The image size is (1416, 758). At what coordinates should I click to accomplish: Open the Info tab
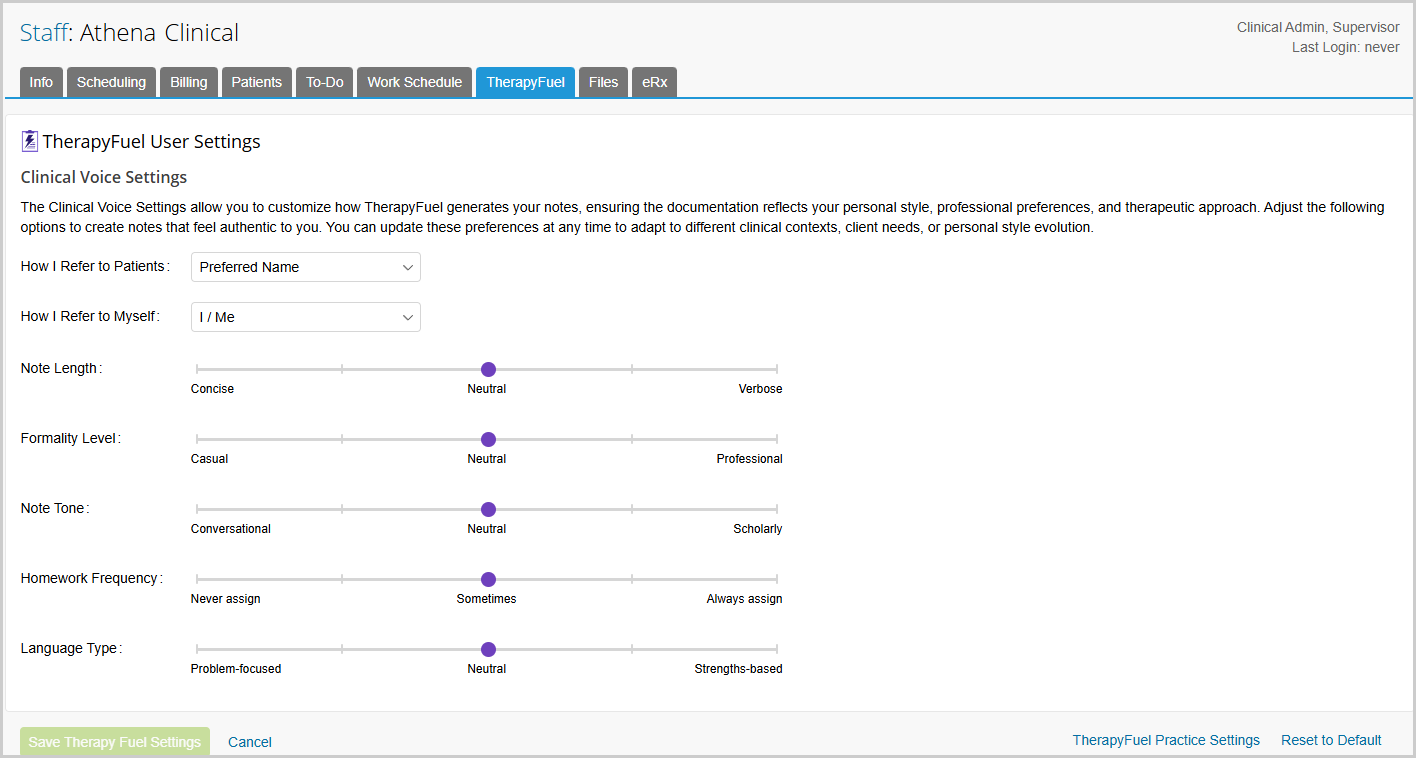coord(41,82)
